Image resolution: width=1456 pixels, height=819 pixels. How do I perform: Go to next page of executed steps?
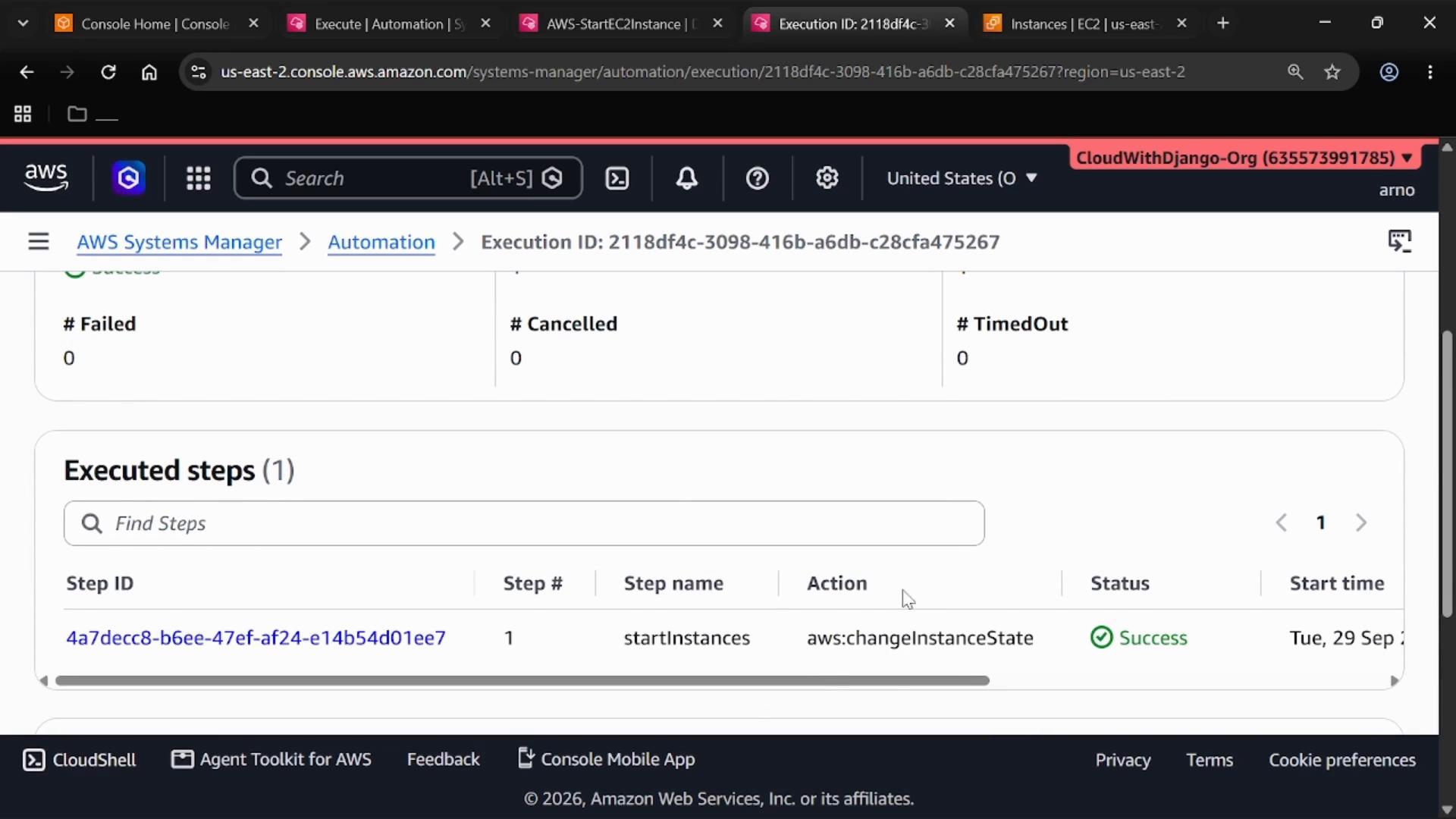pos(1361,522)
